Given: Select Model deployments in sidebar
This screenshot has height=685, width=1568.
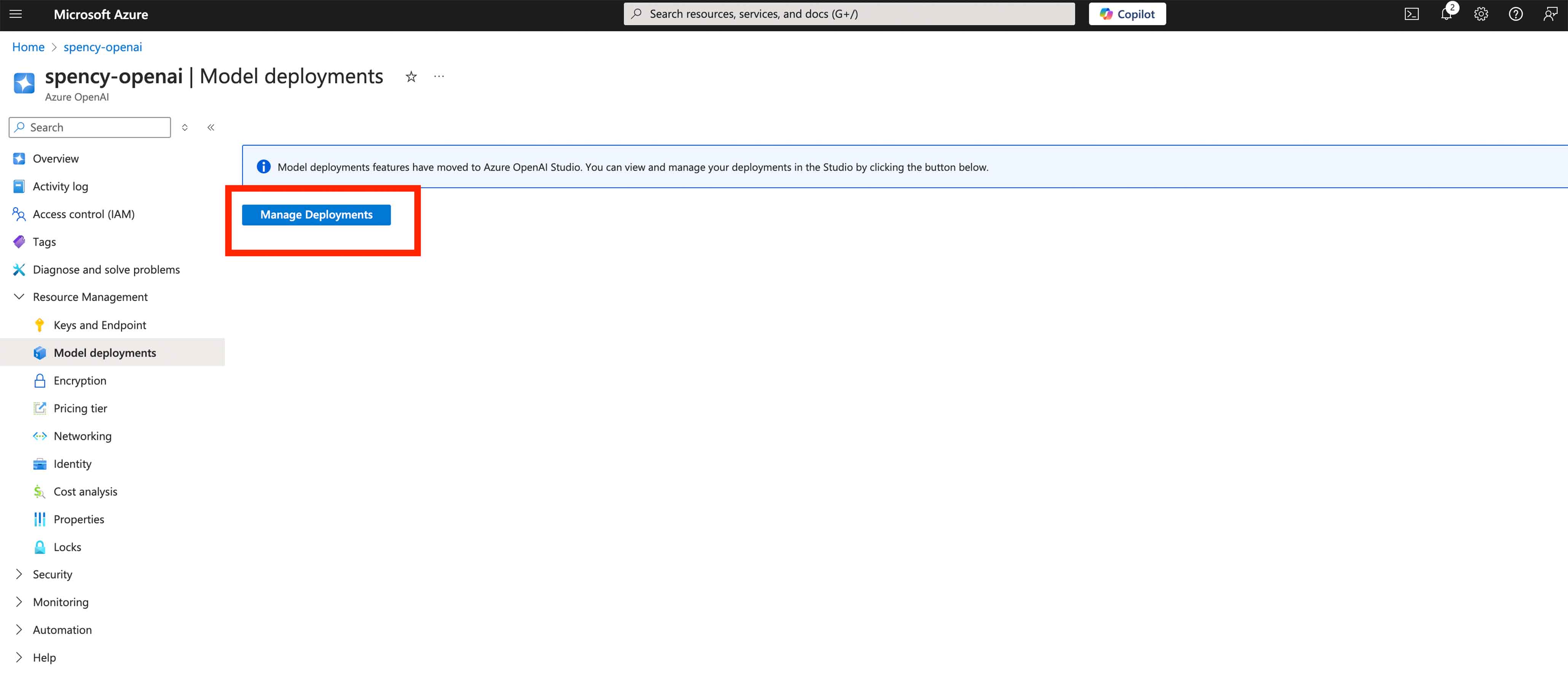Looking at the screenshot, I should (x=113, y=353).
